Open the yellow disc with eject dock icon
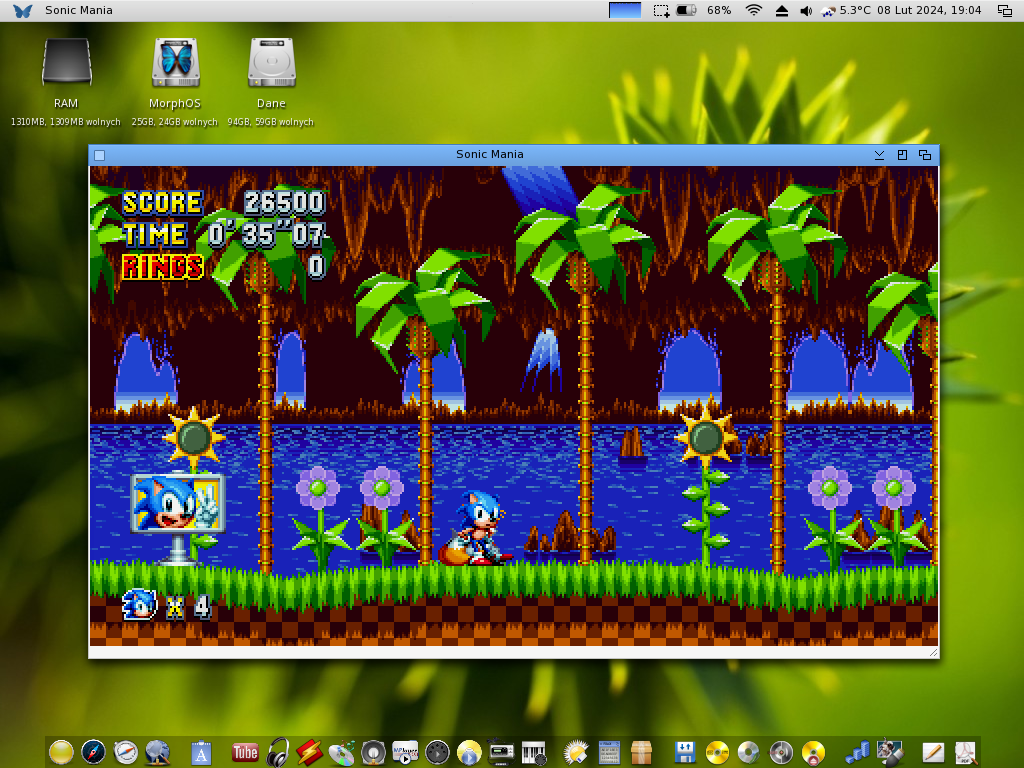 click(x=813, y=752)
